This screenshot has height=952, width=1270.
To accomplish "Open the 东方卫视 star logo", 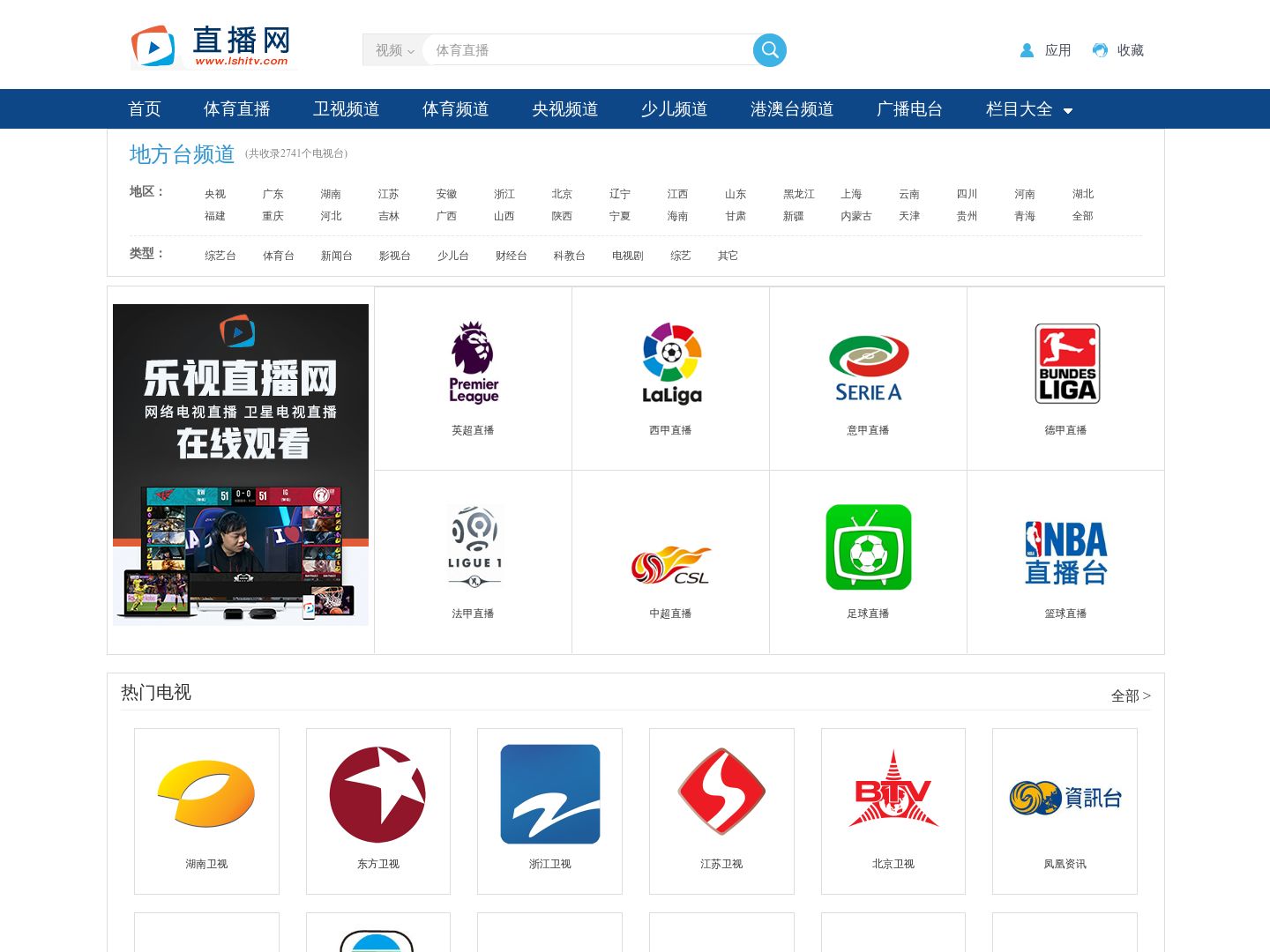I will (x=377, y=794).
